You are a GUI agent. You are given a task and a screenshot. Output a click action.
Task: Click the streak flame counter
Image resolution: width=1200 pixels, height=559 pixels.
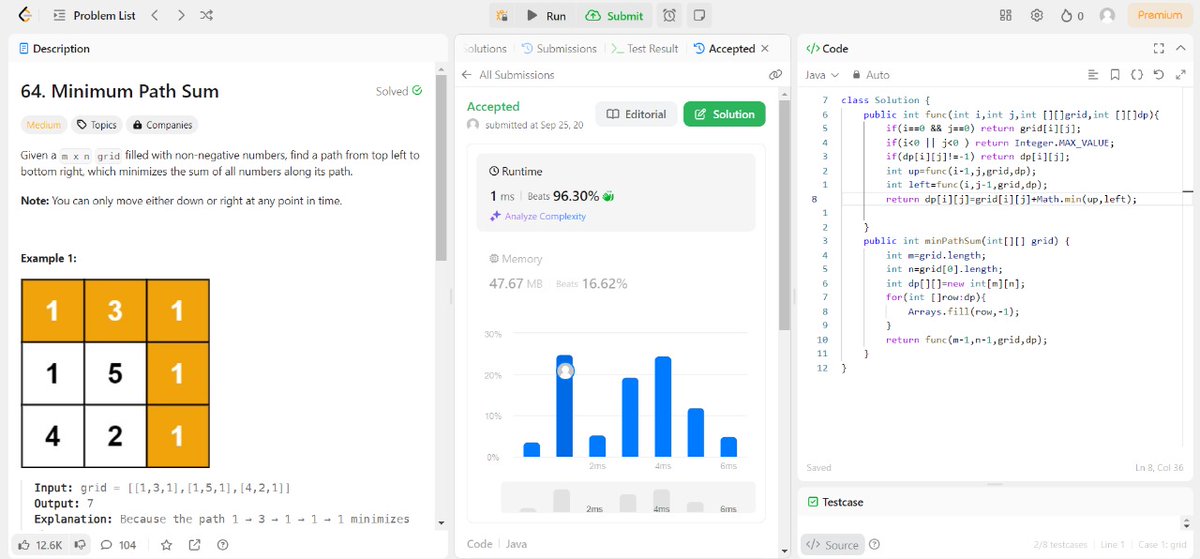point(1072,16)
